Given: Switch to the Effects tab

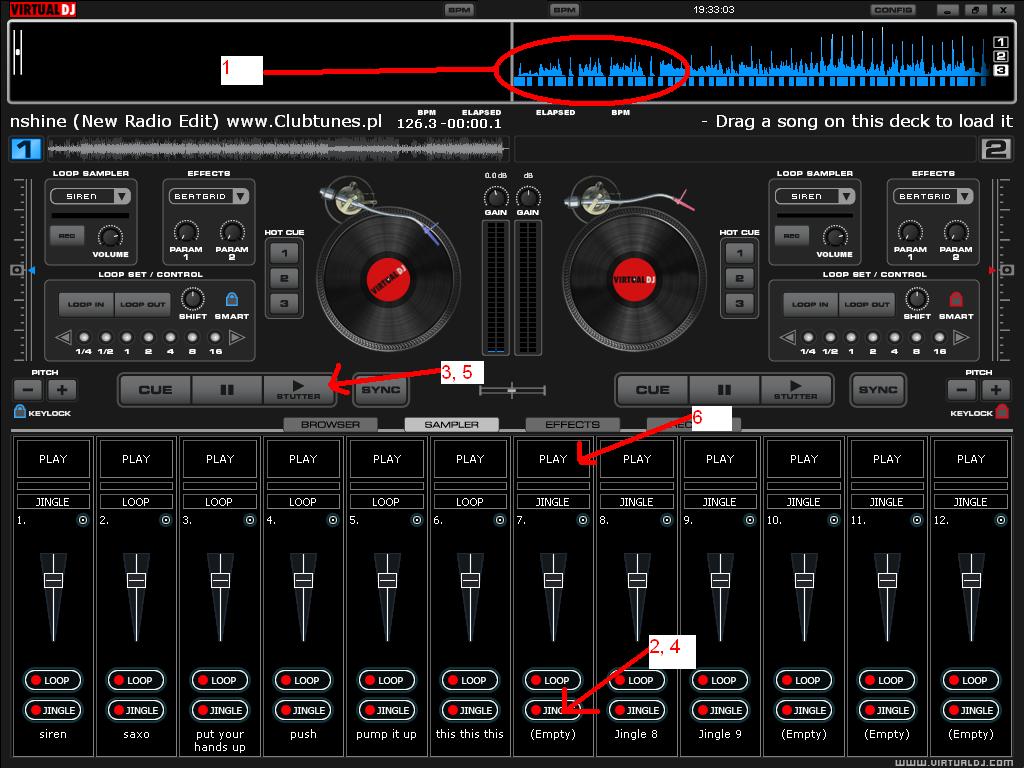Looking at the screenshot, I should point(572,424).
